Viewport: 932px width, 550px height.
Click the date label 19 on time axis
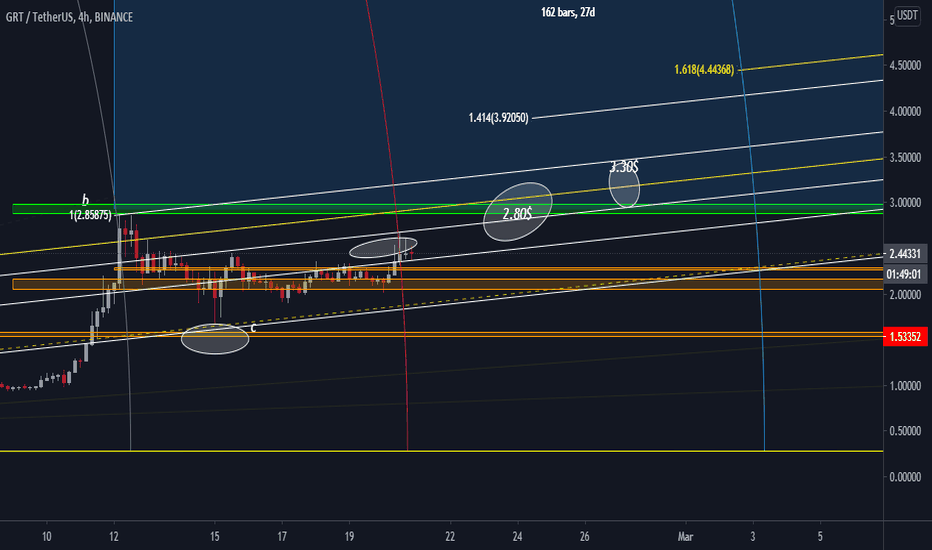point(349,537)
